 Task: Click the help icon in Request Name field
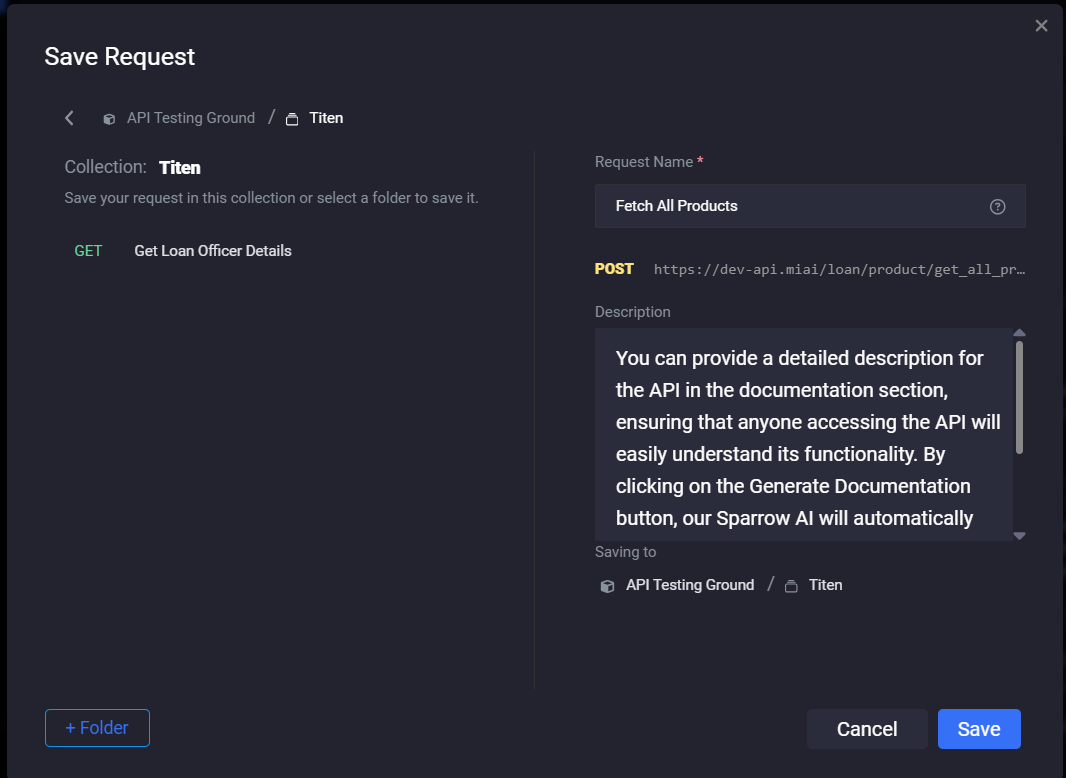[x=997, y=207]
